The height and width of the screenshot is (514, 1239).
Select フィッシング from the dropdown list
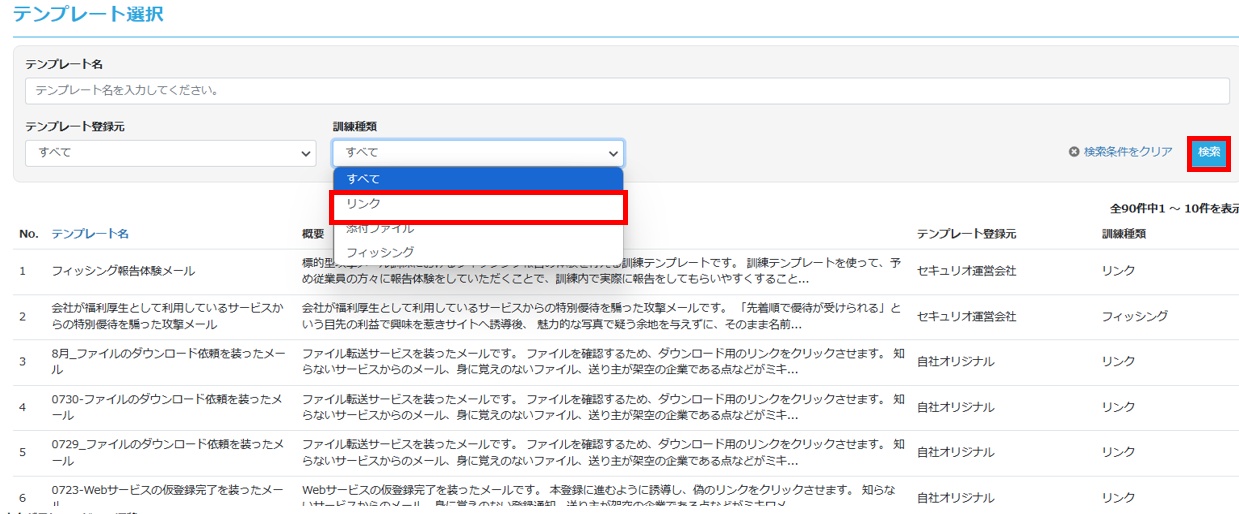click(478, 252)
